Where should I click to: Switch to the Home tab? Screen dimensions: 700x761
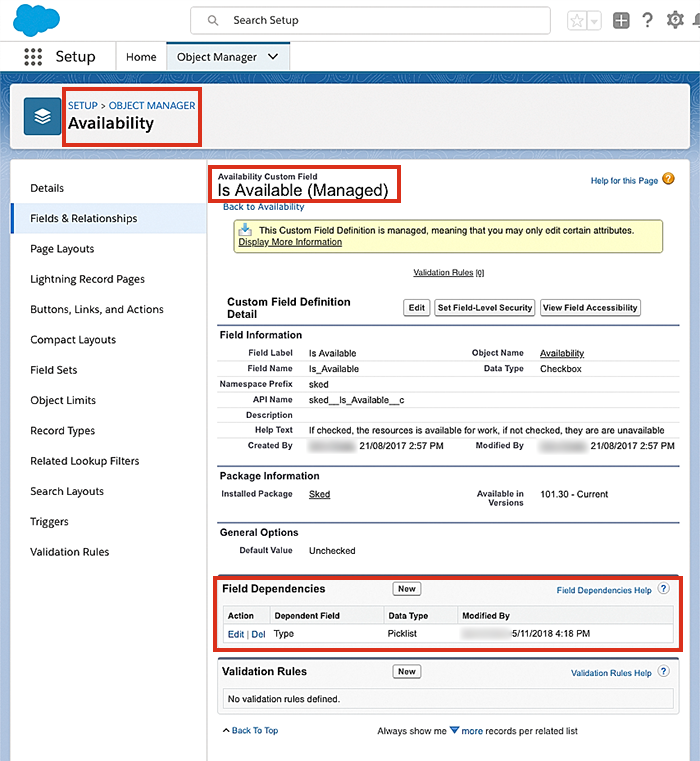pyautogui.click(x=141, y=57)
